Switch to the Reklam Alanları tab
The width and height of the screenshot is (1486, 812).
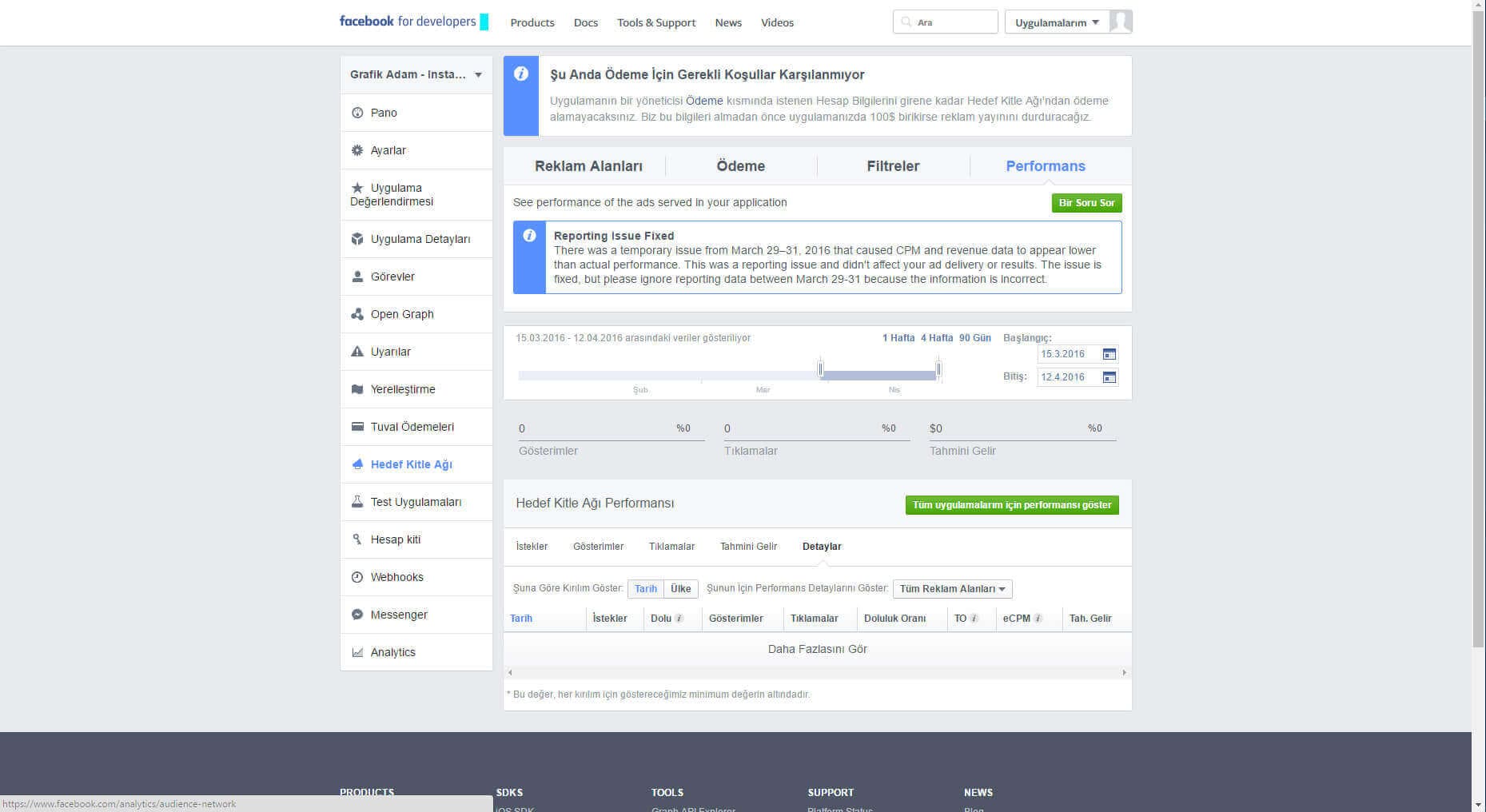coord(588,166)
